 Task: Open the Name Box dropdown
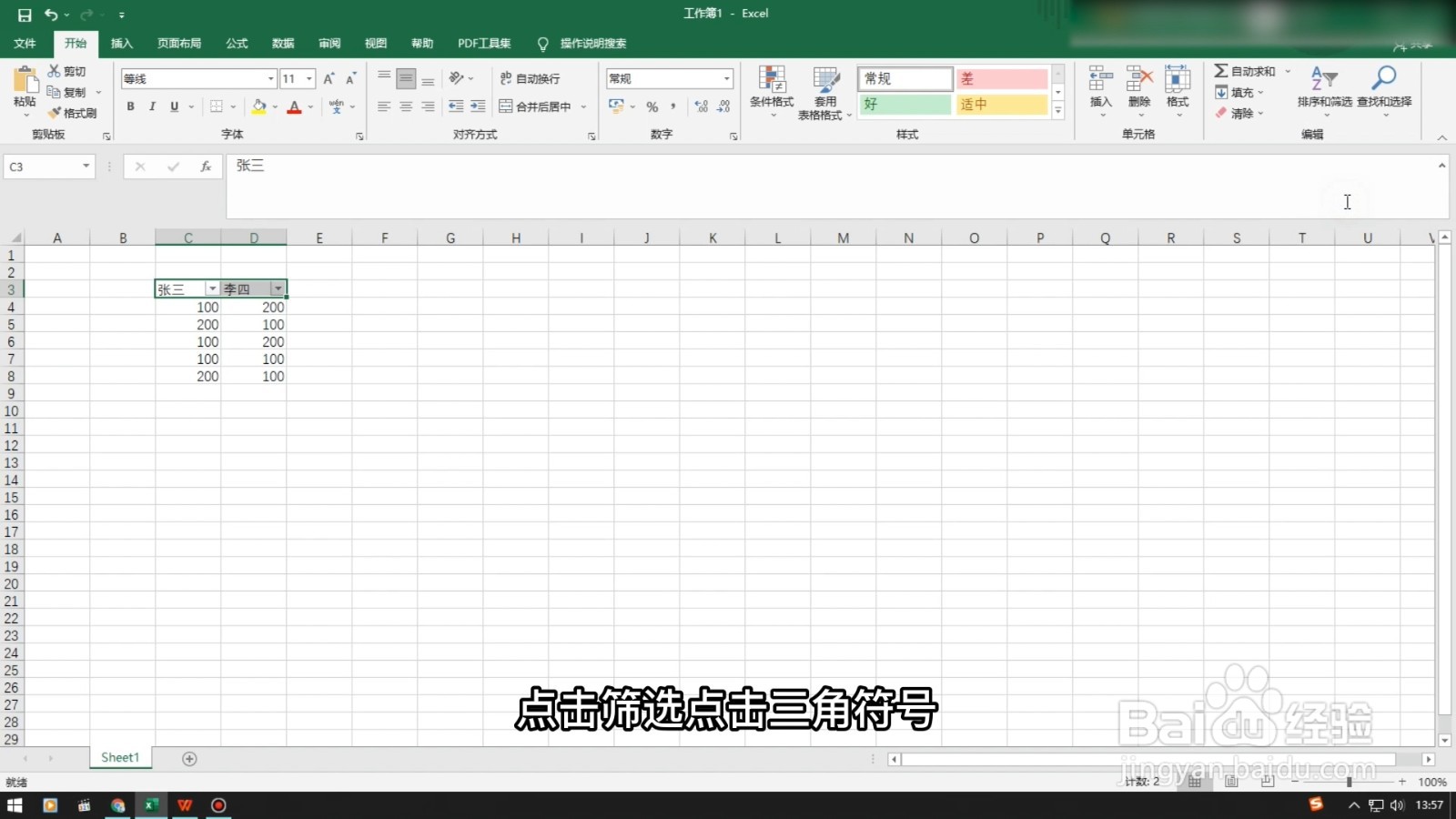tap(86, 167)
